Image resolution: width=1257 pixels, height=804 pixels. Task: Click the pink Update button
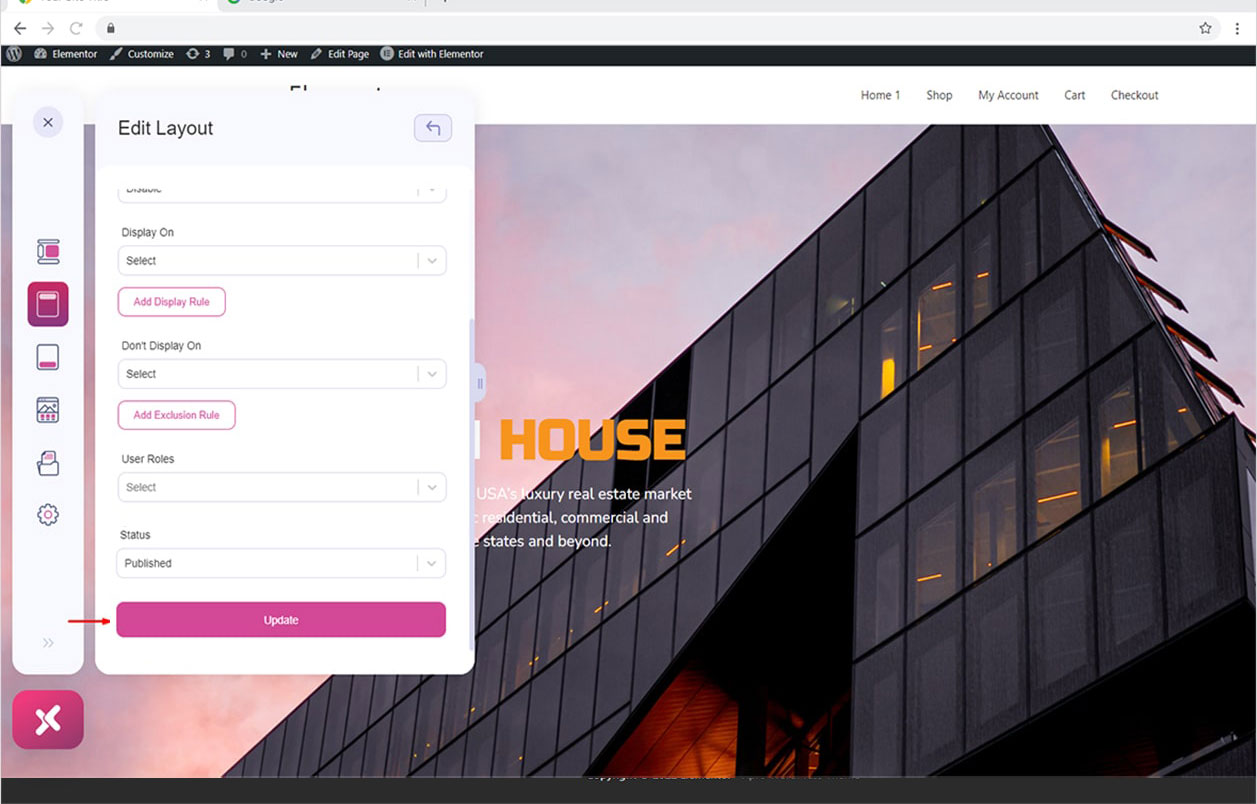point(281,620)
